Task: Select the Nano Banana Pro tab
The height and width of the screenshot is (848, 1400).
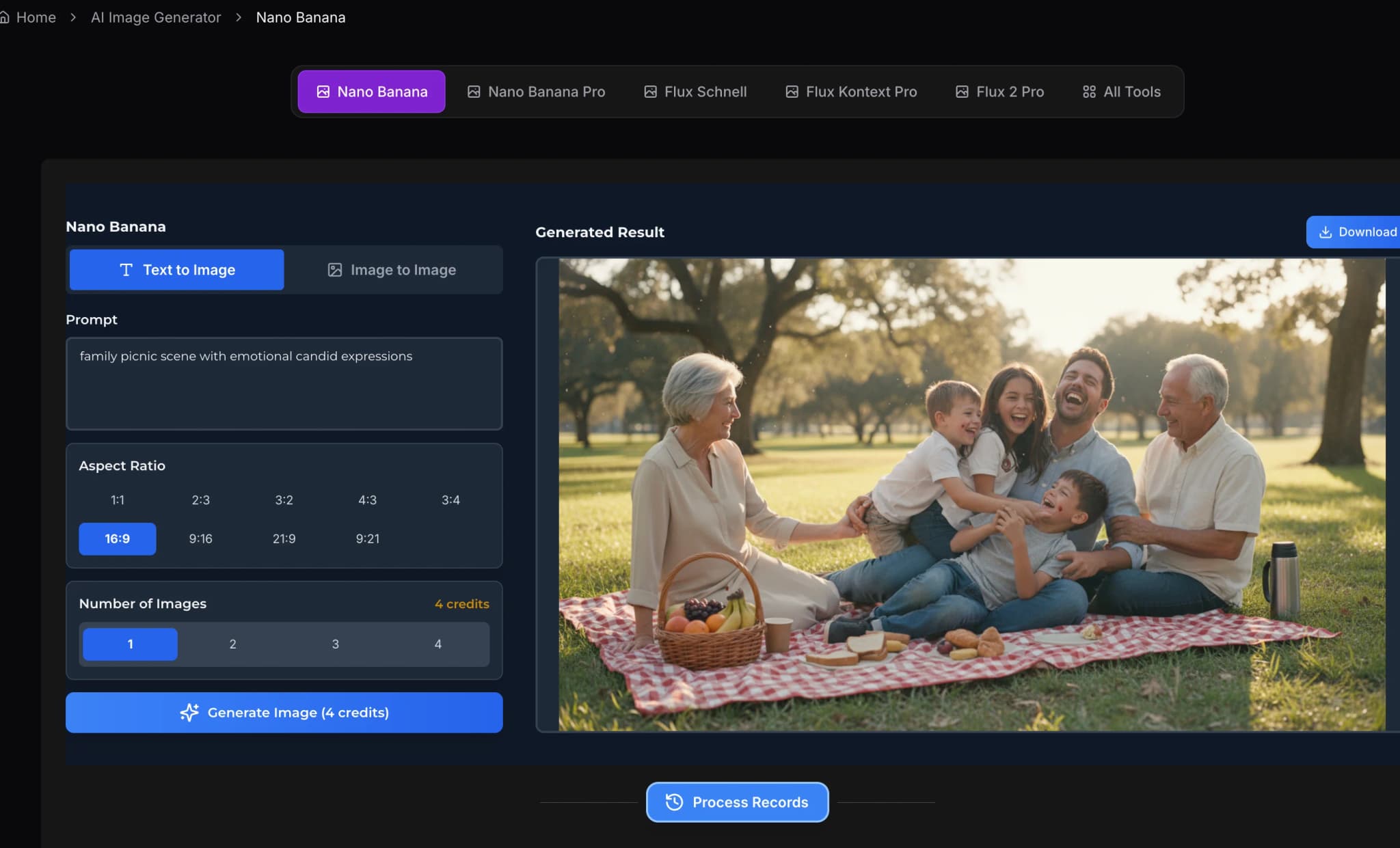Action: (x=536, y=92)
